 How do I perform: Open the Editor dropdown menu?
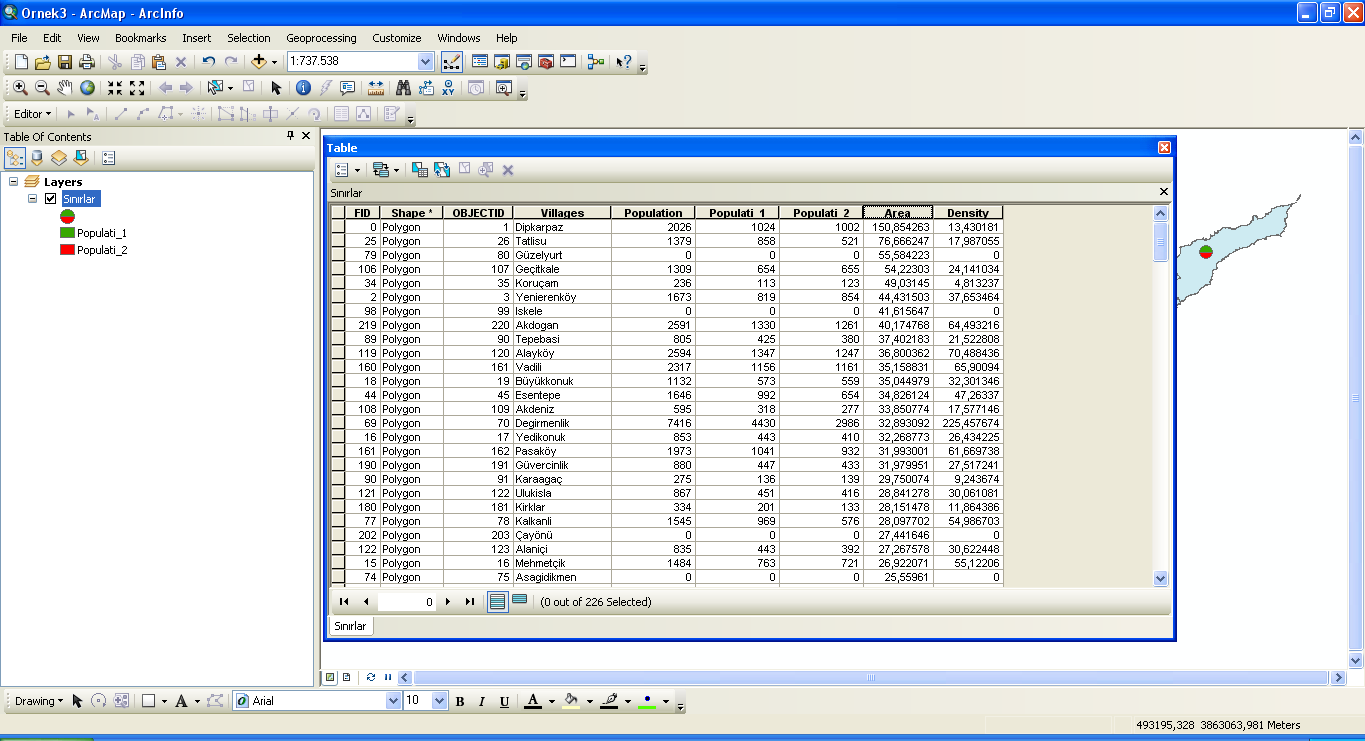(x=33, y=114)
